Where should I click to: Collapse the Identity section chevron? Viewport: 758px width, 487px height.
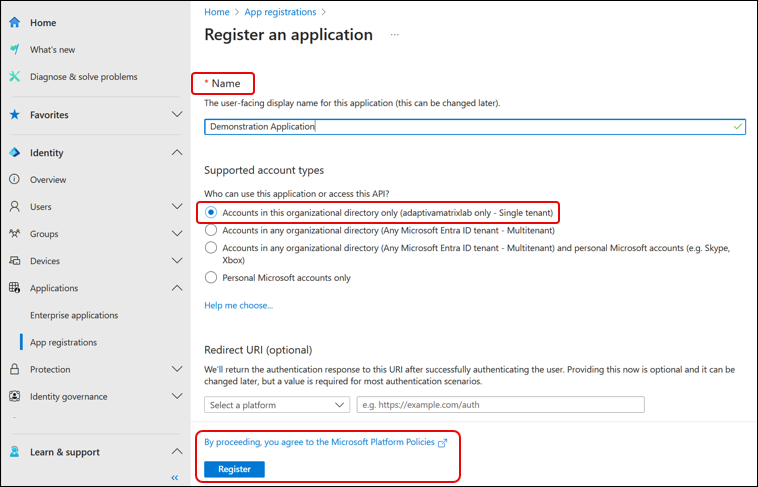(x=177, y=152)
